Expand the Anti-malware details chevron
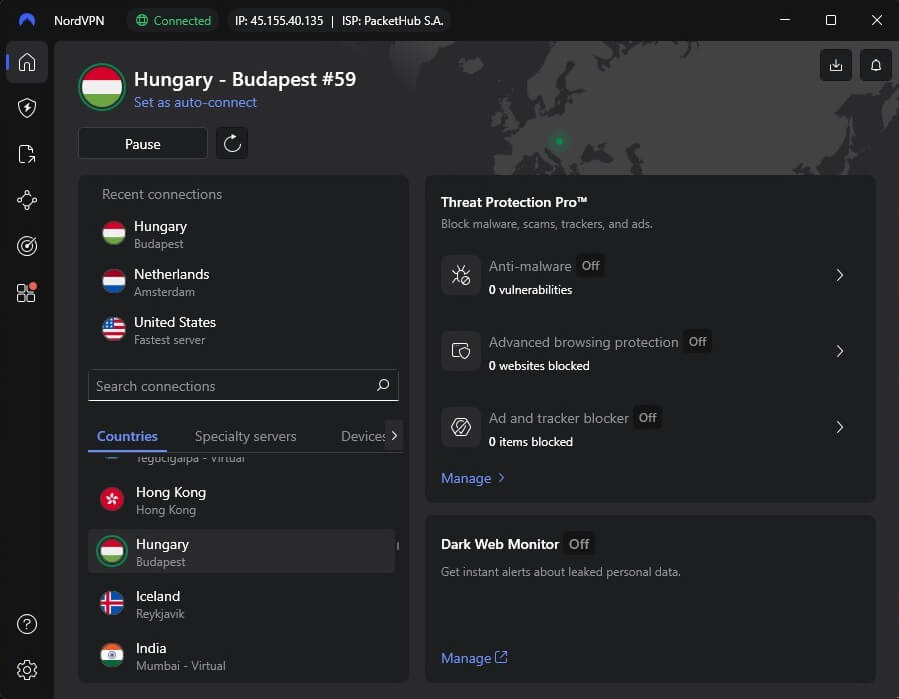 840,275
